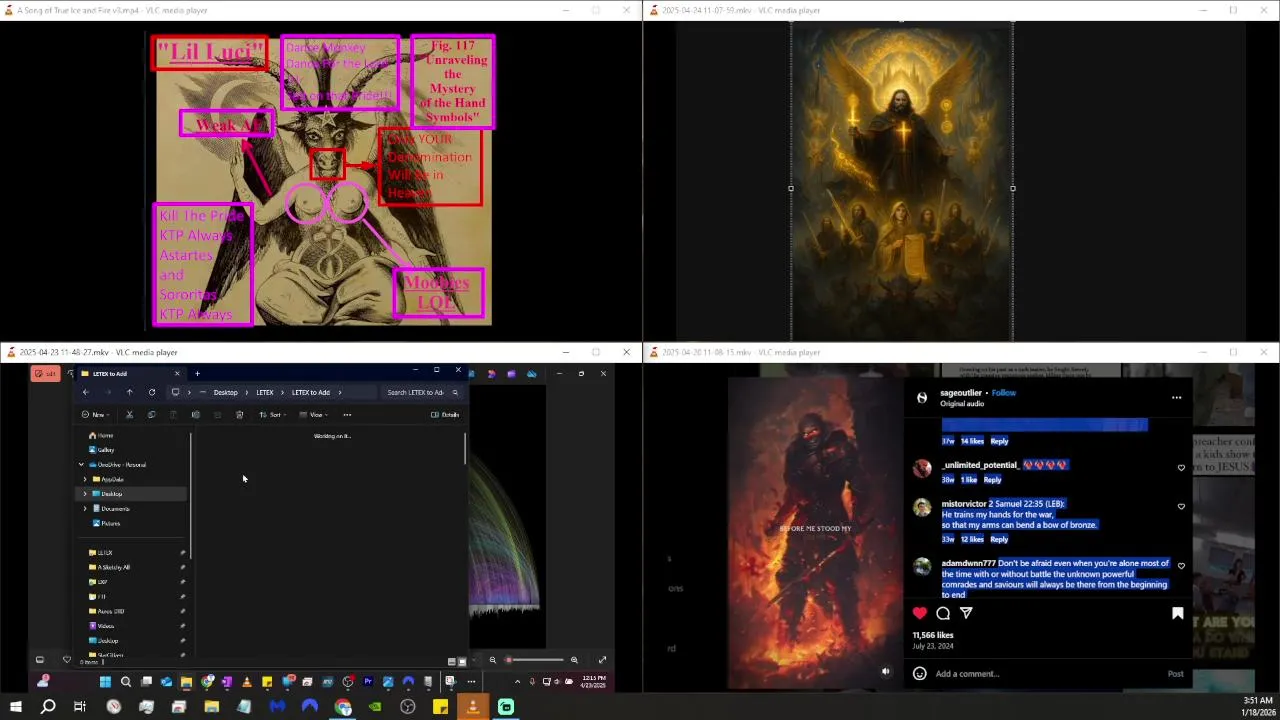The width and height of the screenshot is (1280, 720).
Task: Open the pinned 'A Sketchy All' folder
Action: click(x=109, y=567)
